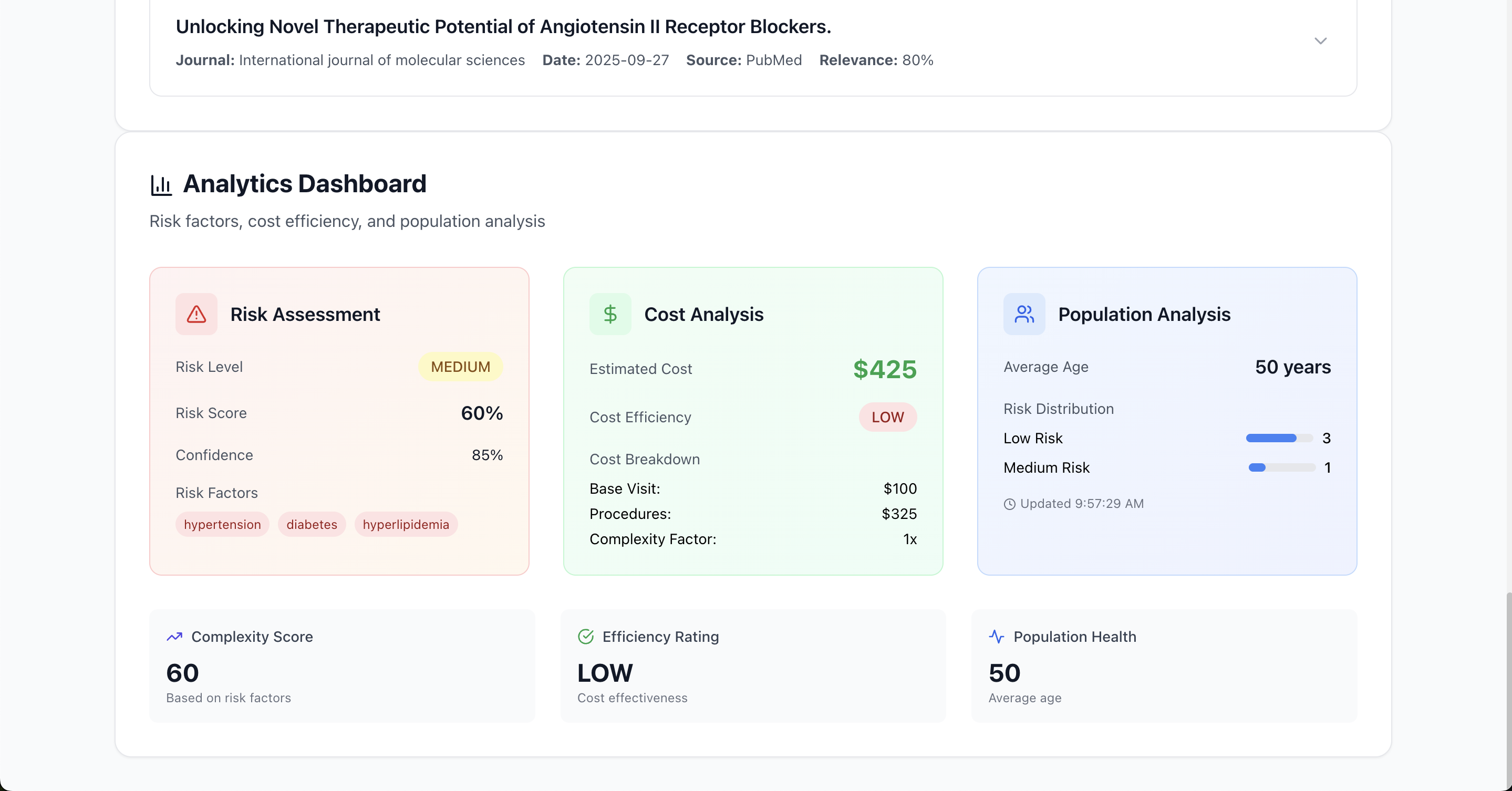Image resolution: width=1512 pixels, height=791 pixels.
Task: Click the $425 estimated cost value
Action: [x=884, y=370]
